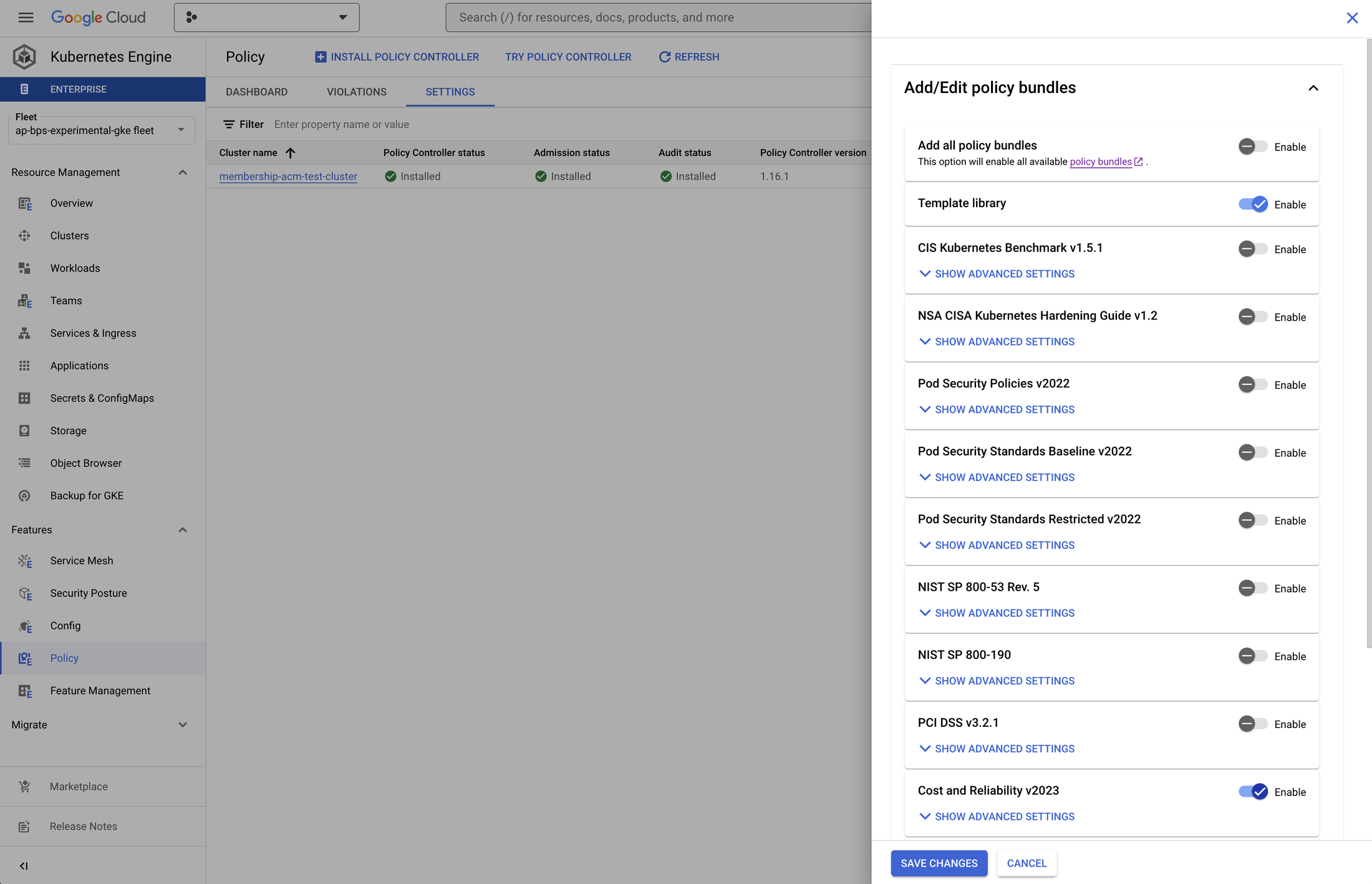Open the main hamburger navigation menu
This screenshot has width=1372, height=884.
26,17
